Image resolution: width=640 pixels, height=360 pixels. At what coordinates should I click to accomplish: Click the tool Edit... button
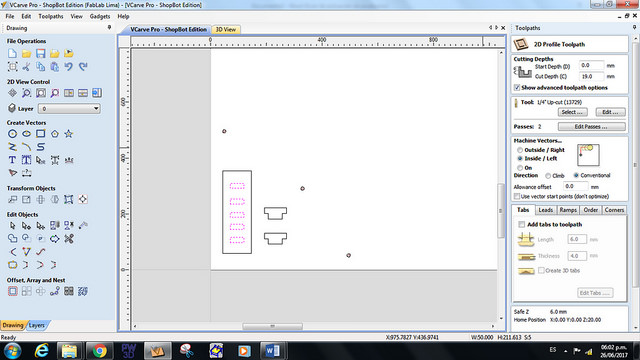coord(611,112)
